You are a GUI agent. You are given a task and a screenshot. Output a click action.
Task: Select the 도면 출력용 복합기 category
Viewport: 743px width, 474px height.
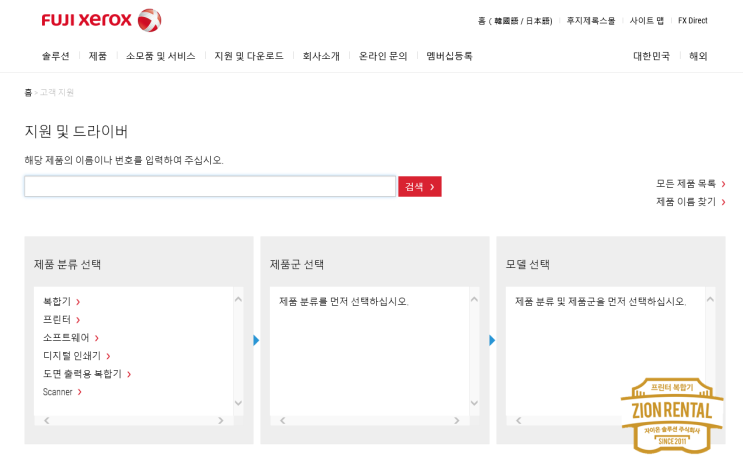tap(87, 374)
